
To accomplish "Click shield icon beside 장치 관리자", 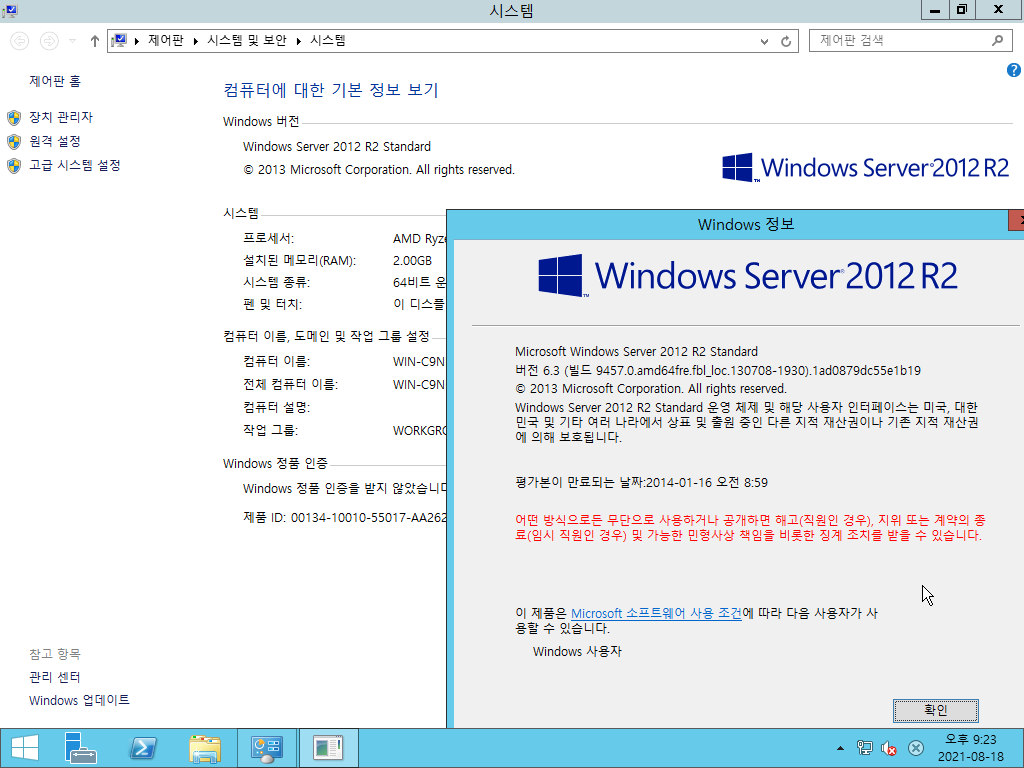I will coord(14,118).
